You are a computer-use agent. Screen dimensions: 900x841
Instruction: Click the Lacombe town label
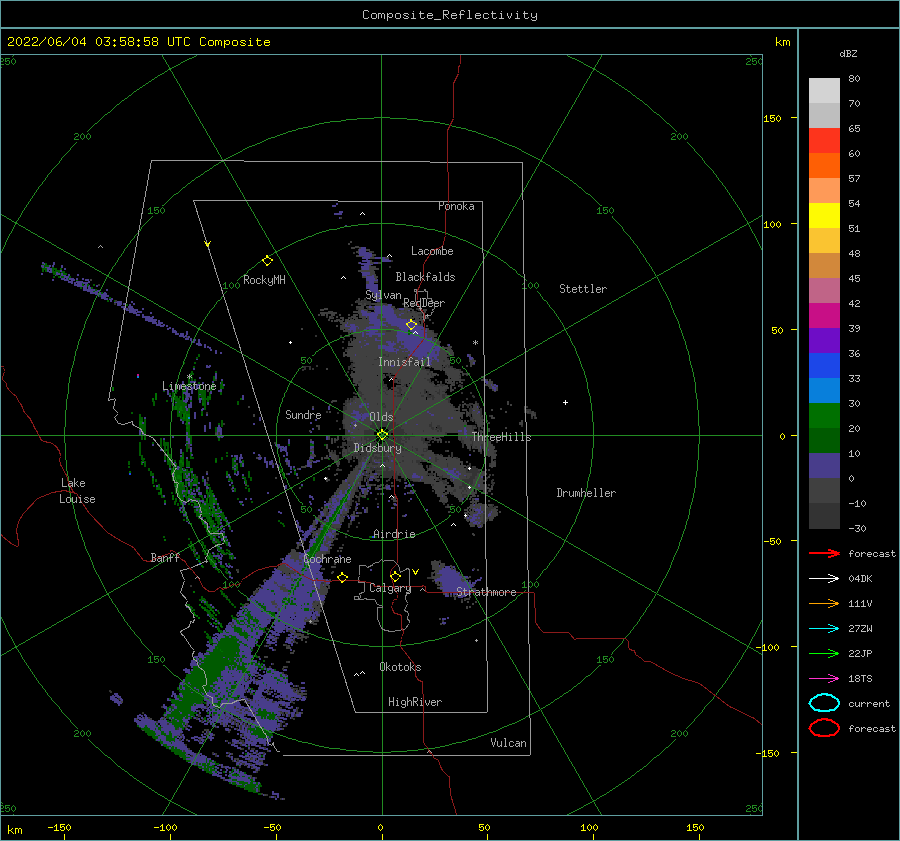point(432,251)
